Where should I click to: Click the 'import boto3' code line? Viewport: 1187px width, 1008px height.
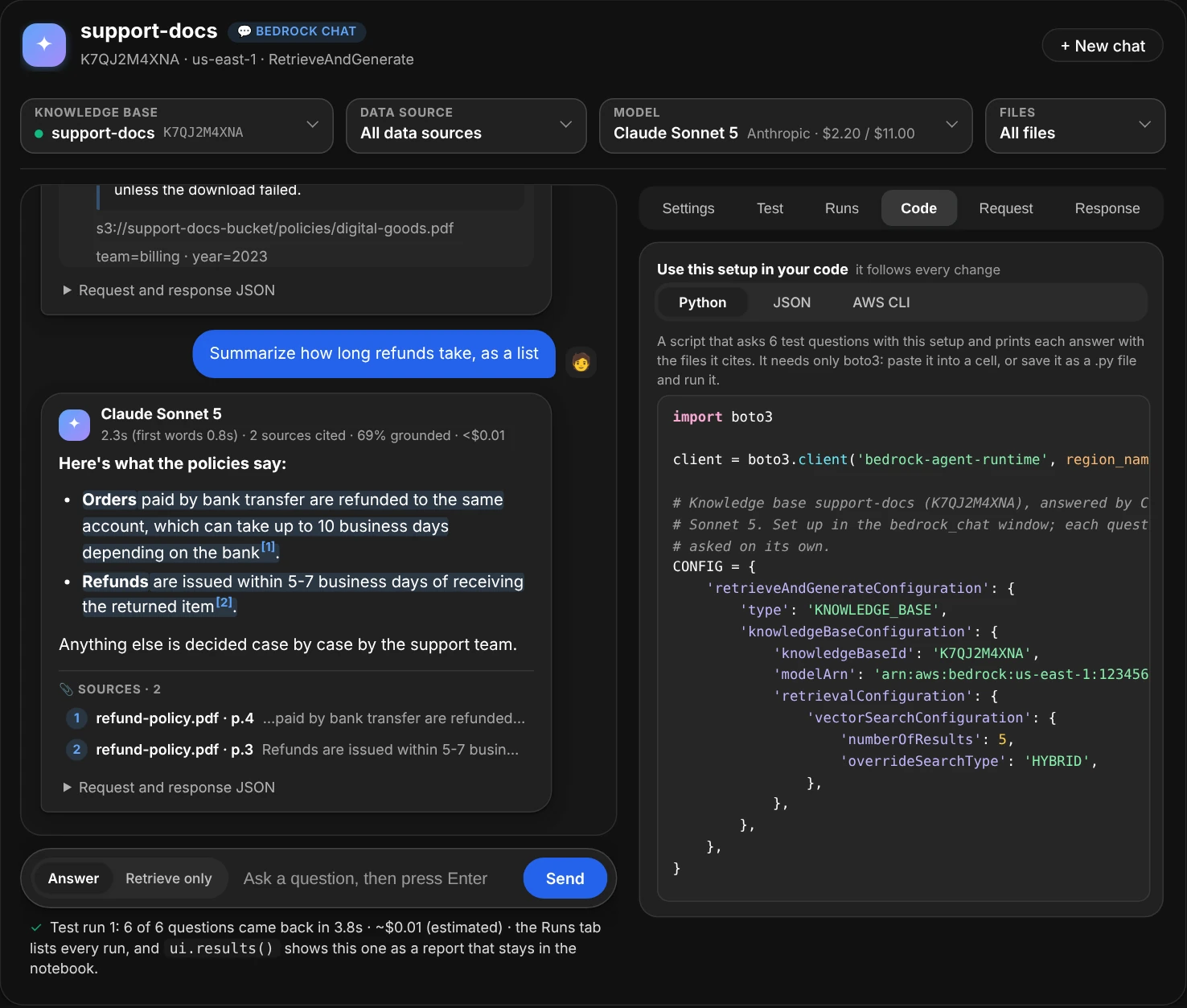pos(722,417)
